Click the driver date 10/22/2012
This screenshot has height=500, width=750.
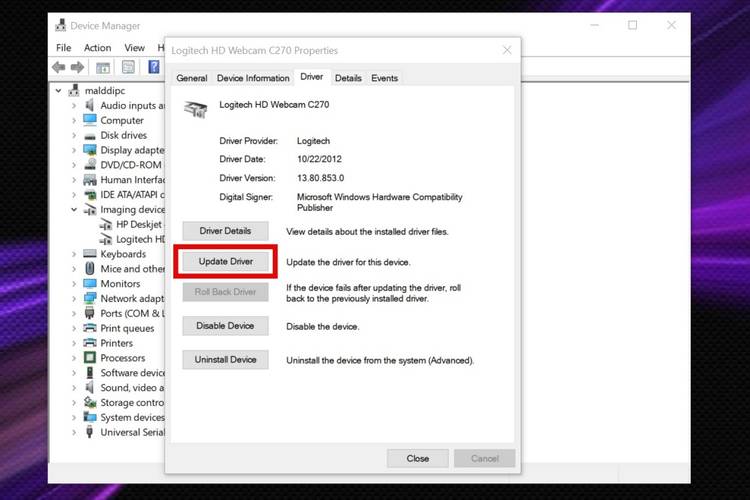[x=319, y=159]
